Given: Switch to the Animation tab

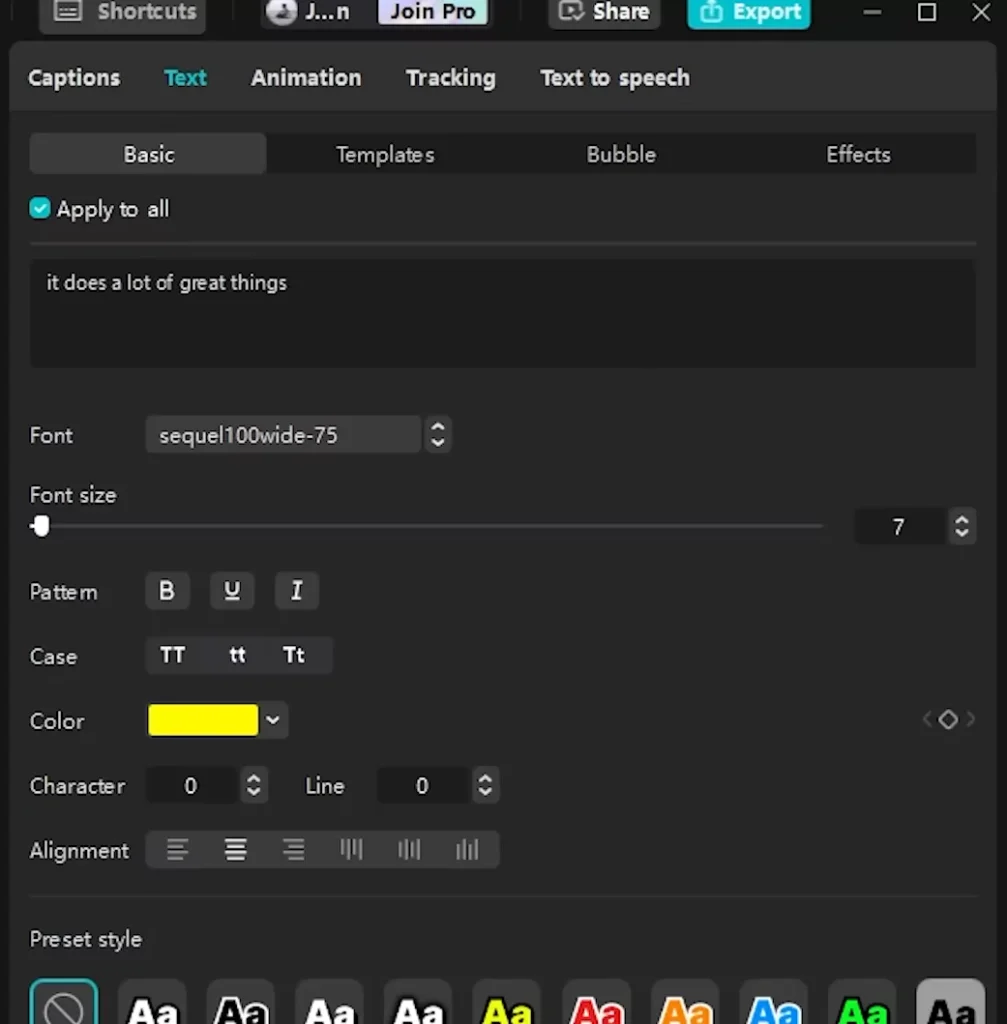Looking at the screenshot, I should pos(306,77).
